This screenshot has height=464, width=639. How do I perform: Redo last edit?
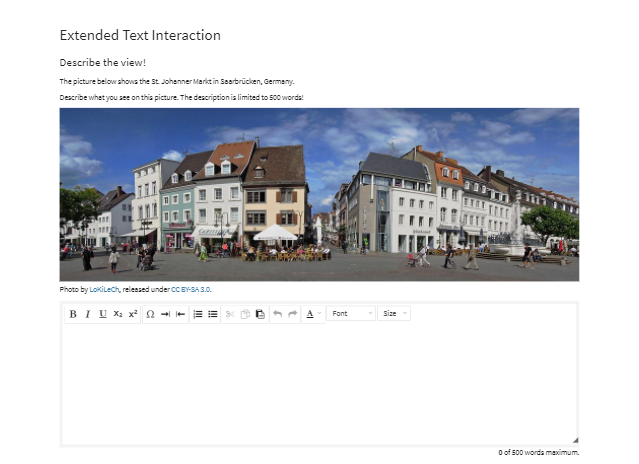[293, 314]
